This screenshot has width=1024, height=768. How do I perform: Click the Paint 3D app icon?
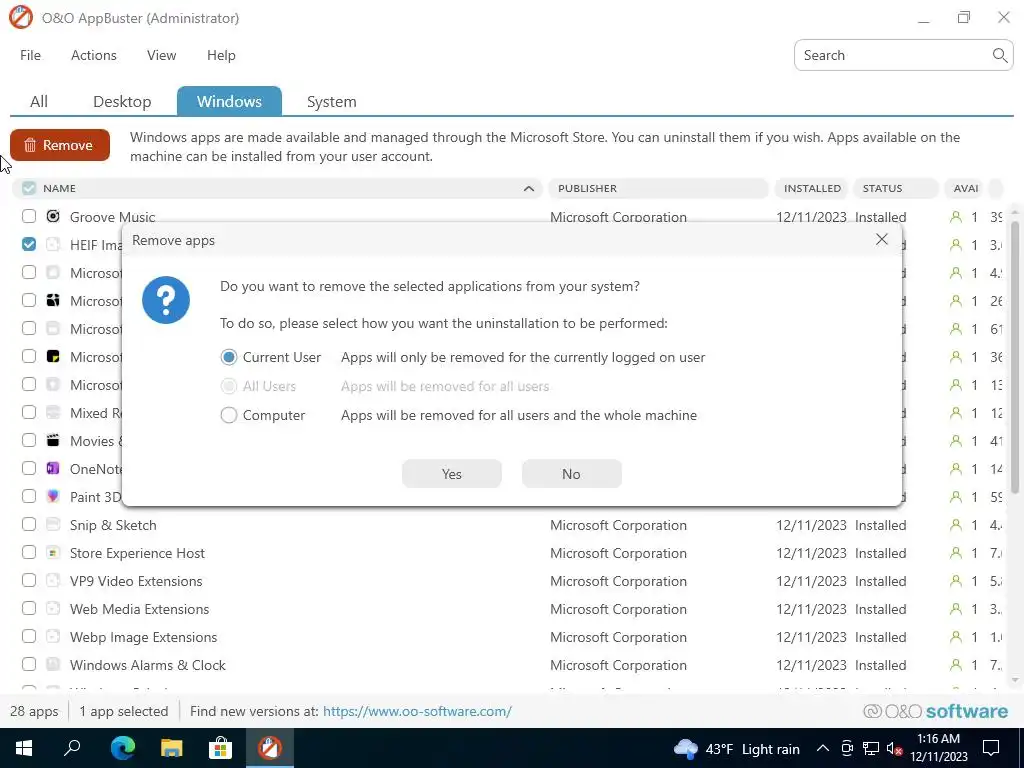pos(54,496)
